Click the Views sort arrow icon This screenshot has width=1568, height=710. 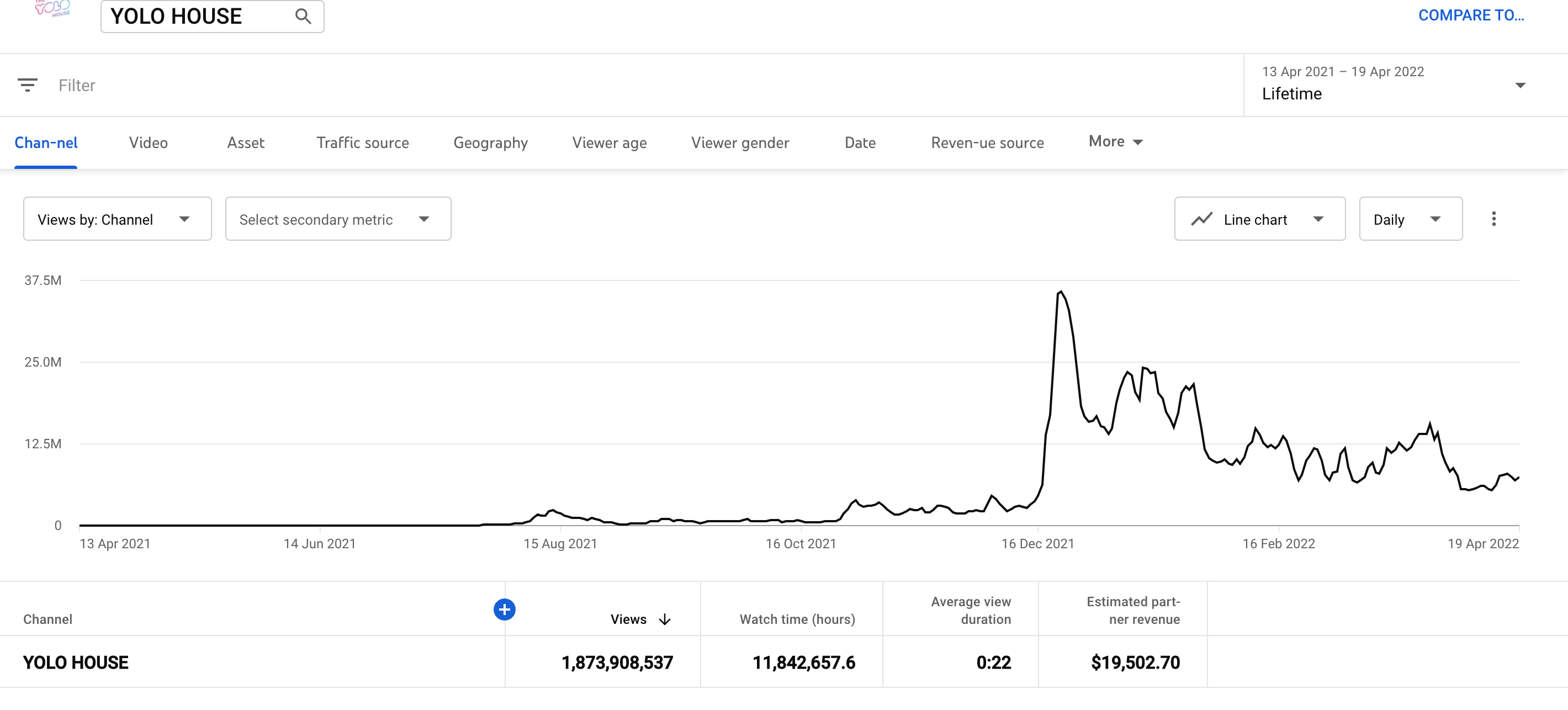click(x=665, y=619)
